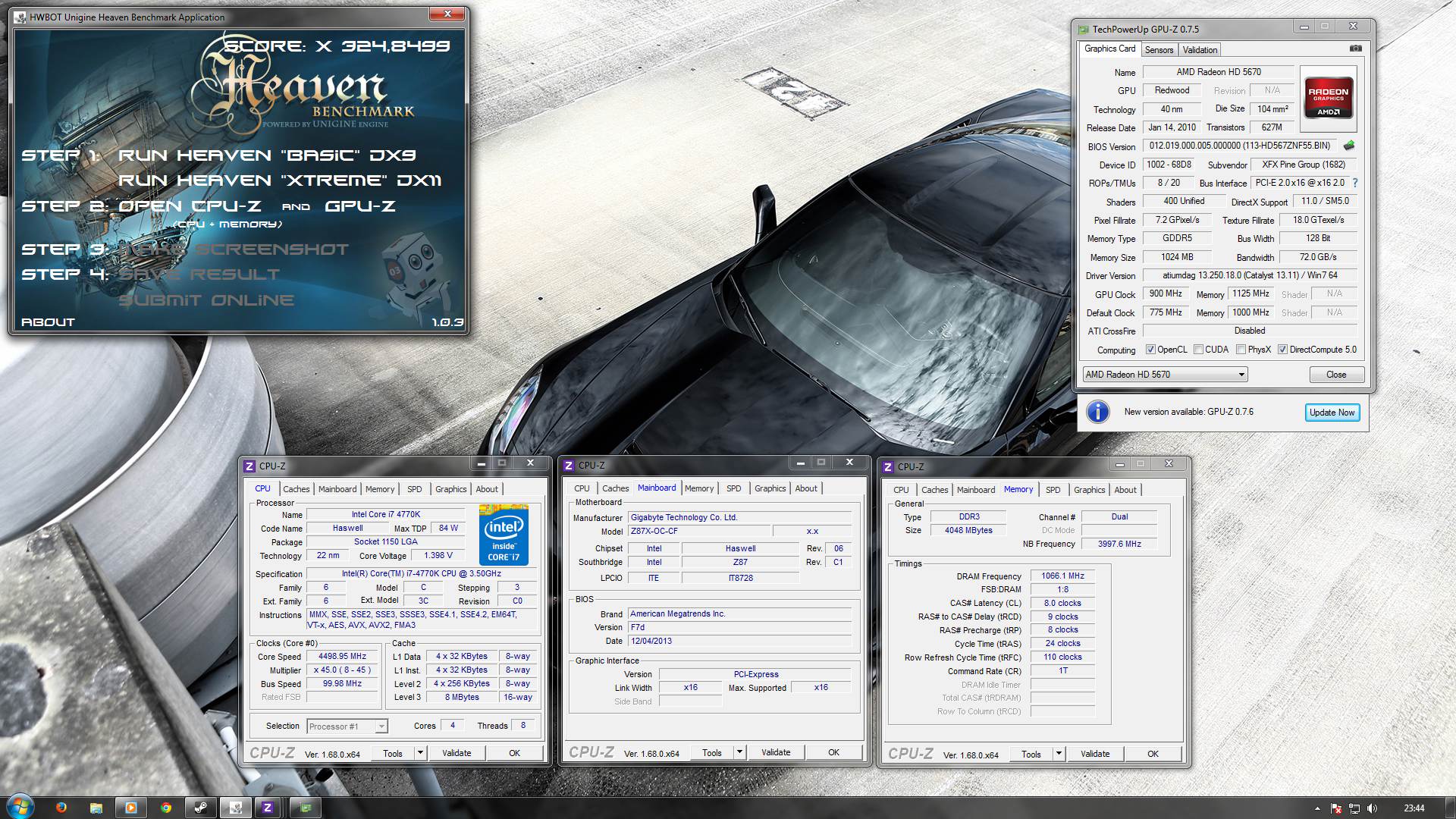This screenshot has width=1456, height=819.
Task: Click GPU-Z link in Heaven step 2
Action: point(360,206)
